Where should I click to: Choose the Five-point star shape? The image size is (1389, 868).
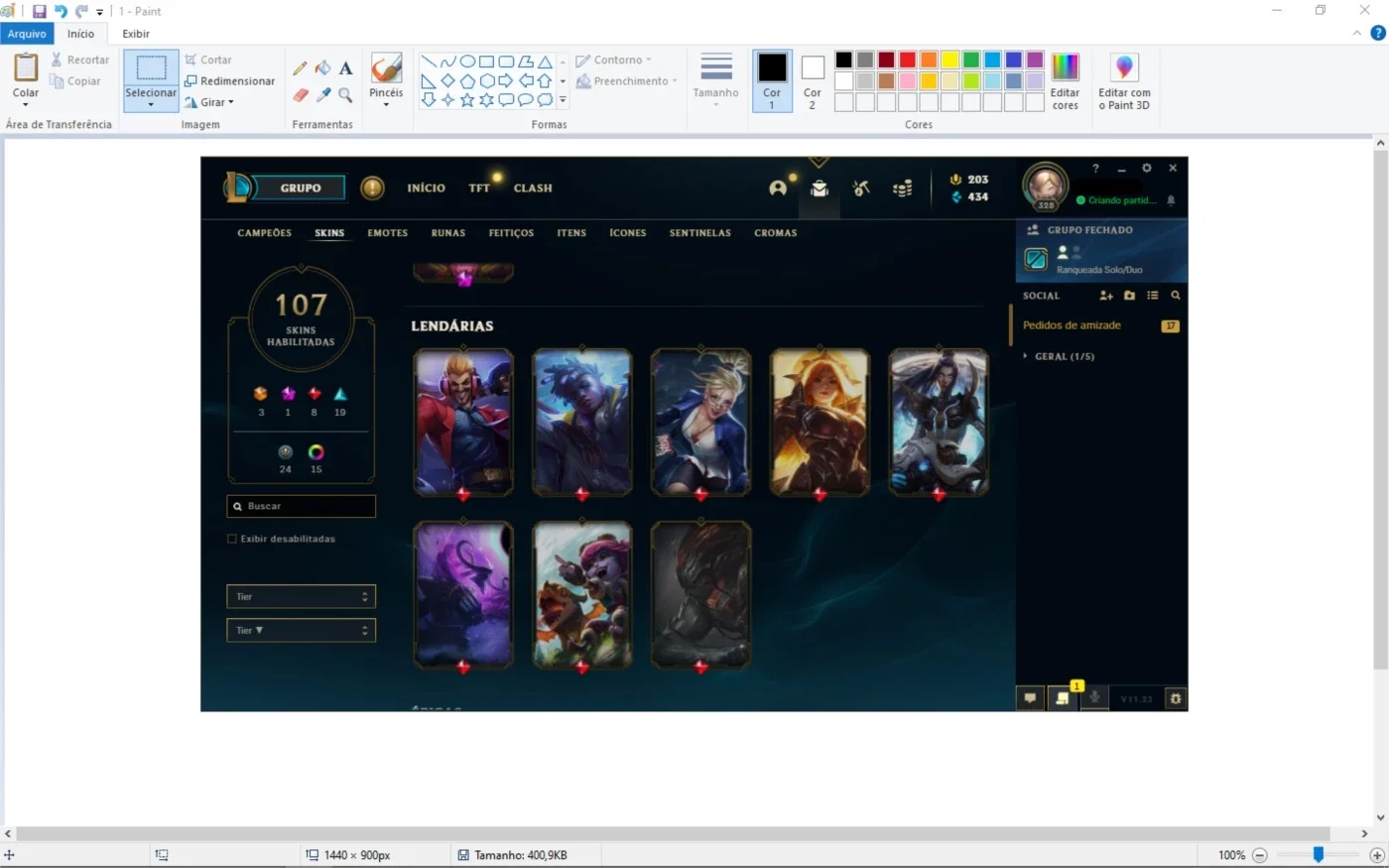click(467, 99)
